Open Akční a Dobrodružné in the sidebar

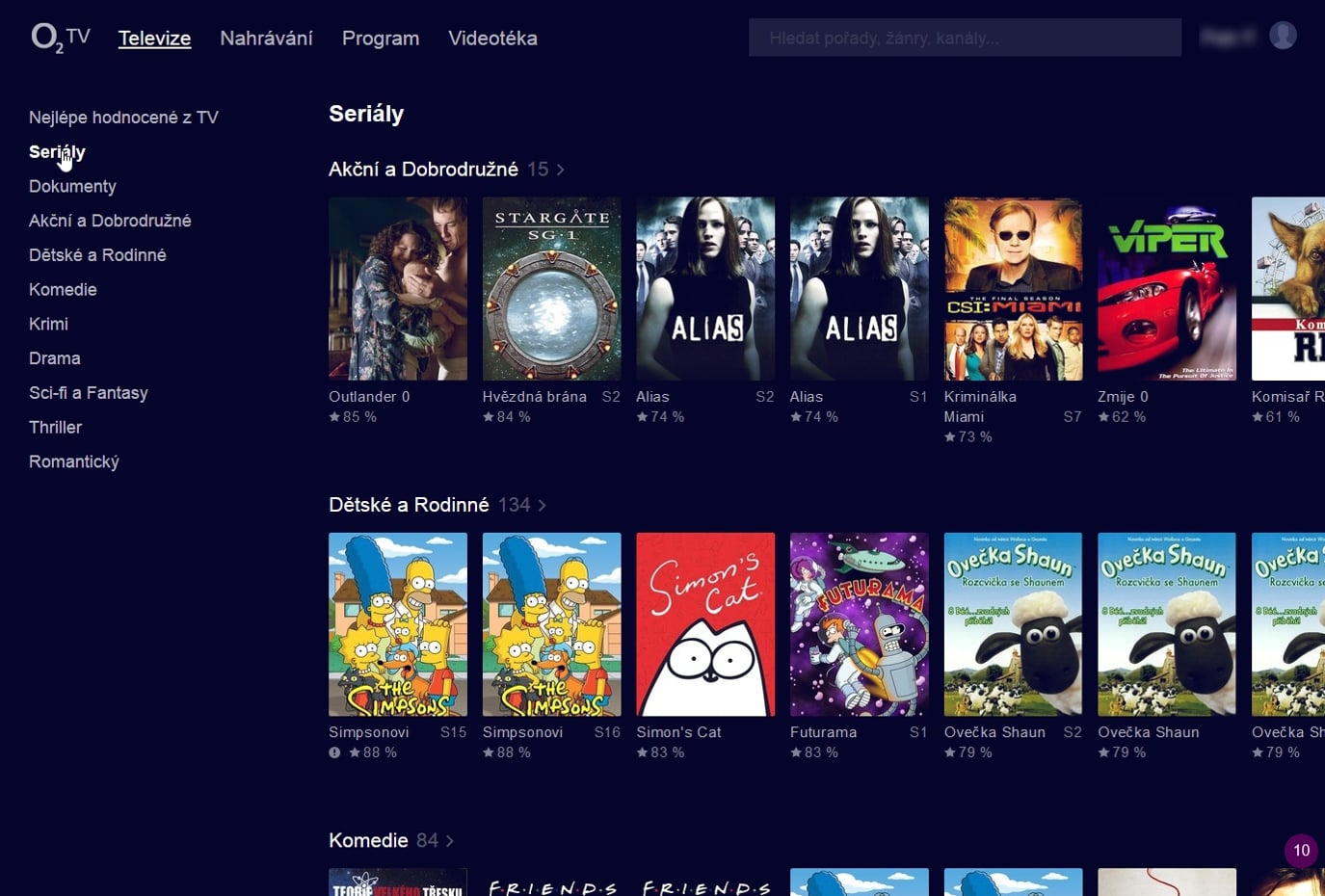click(110, 221)
